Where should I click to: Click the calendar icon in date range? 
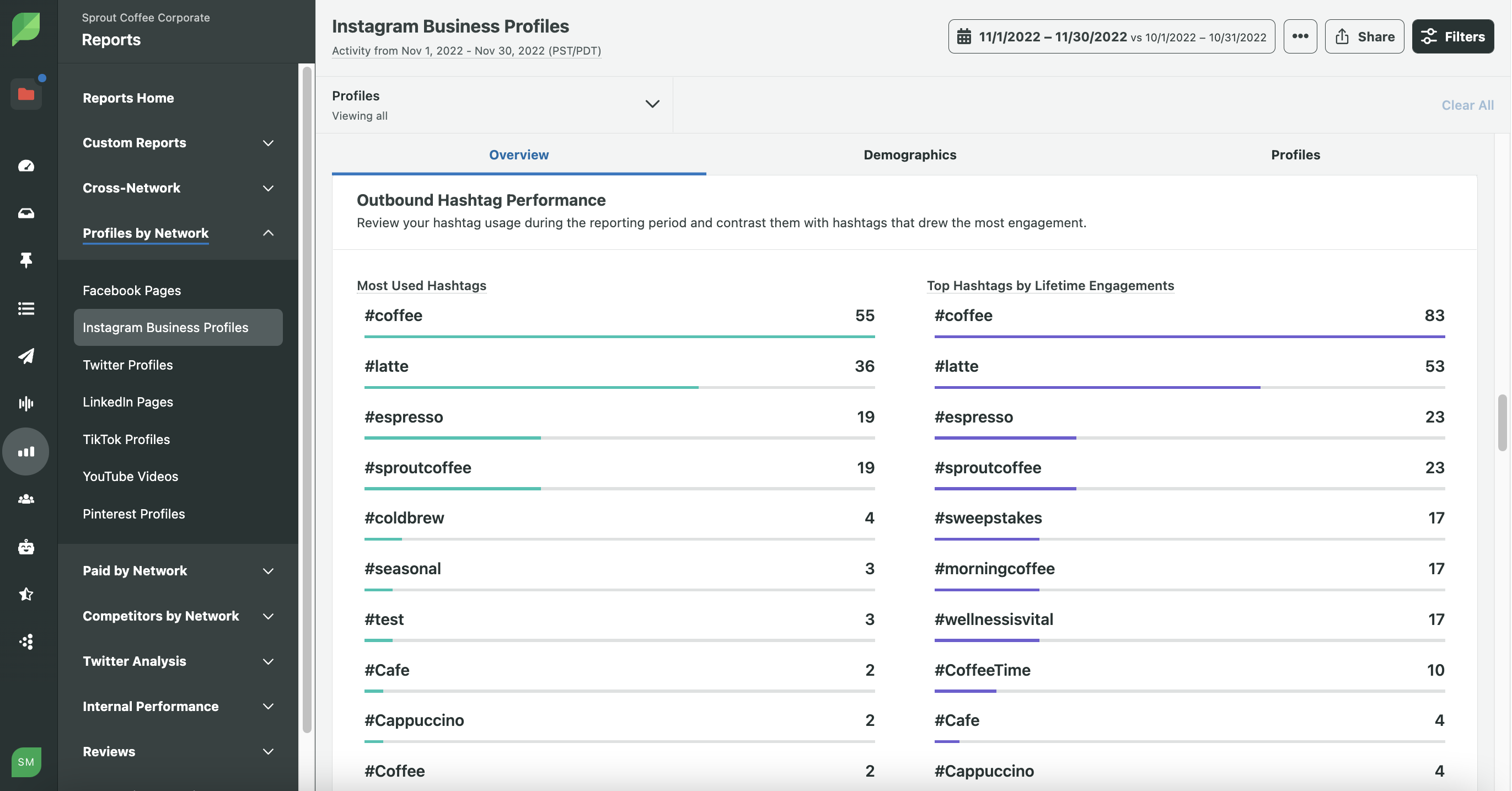pos(964,36)
